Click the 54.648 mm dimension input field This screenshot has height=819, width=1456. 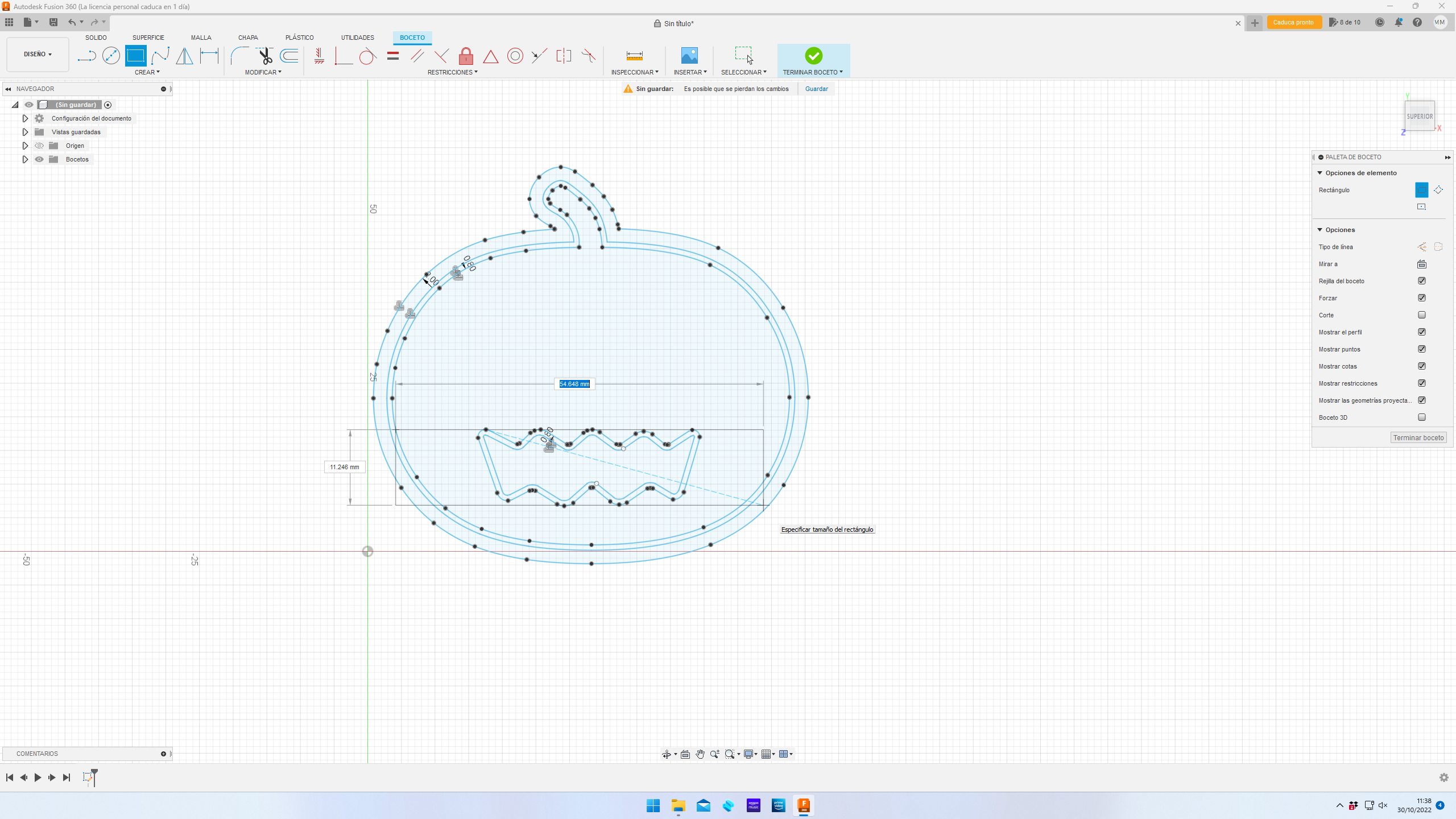tap(574, 384)
